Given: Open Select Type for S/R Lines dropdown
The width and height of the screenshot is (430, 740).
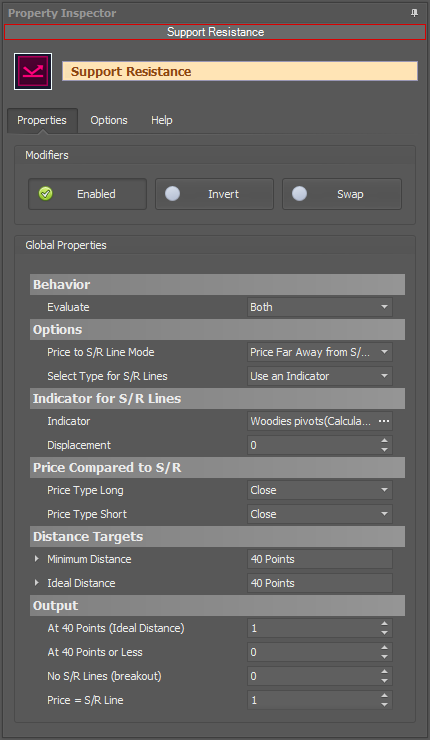Looking at the screenshot, I should (x=320, y=376).
